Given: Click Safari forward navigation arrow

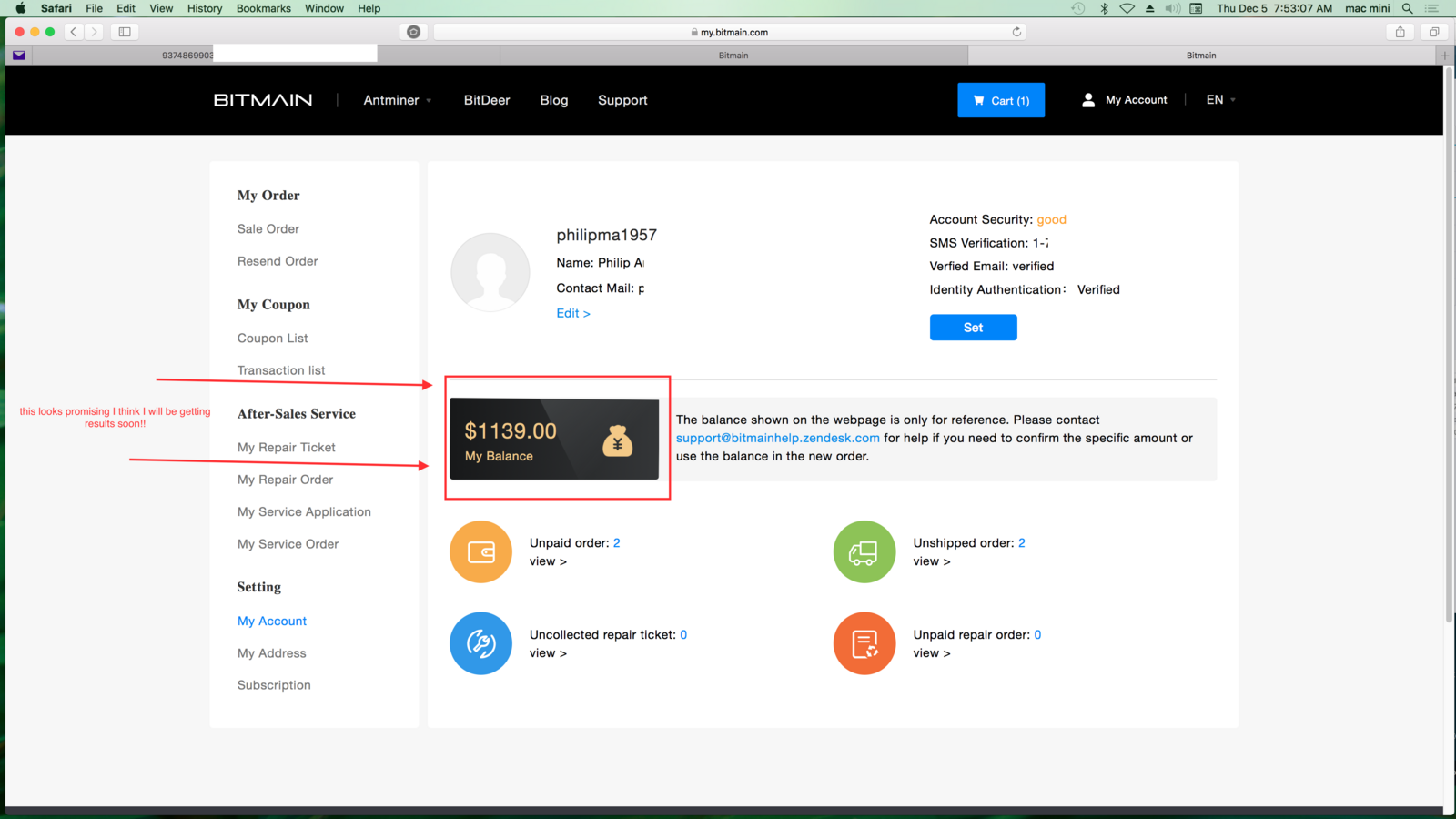Looking at the screenshot, I should point(94,32).
